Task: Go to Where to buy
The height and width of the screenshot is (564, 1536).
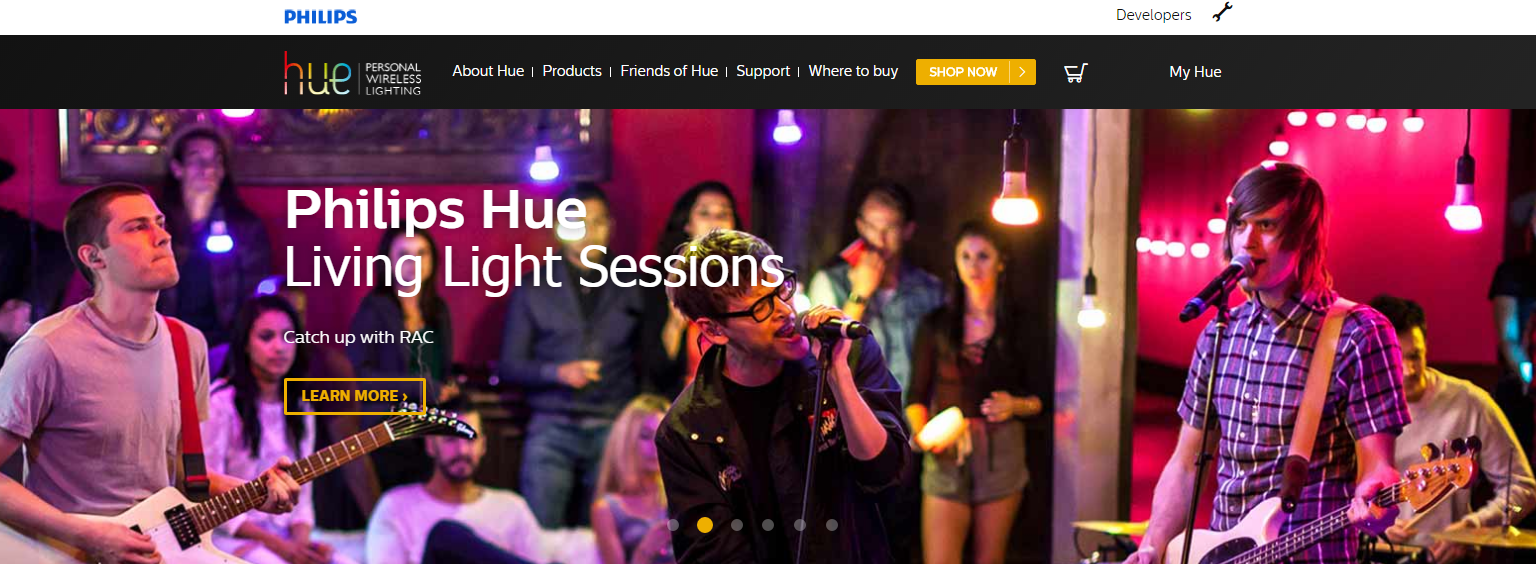Action: [853, 71]
